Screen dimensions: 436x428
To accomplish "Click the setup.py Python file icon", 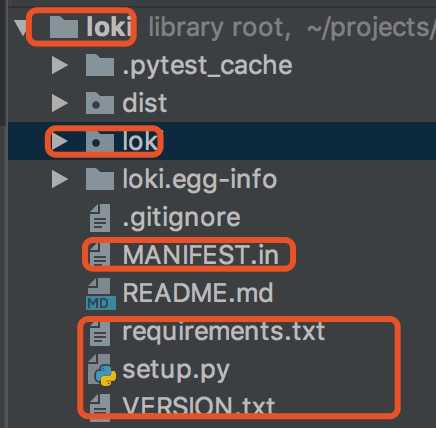I will coord(102,370).
